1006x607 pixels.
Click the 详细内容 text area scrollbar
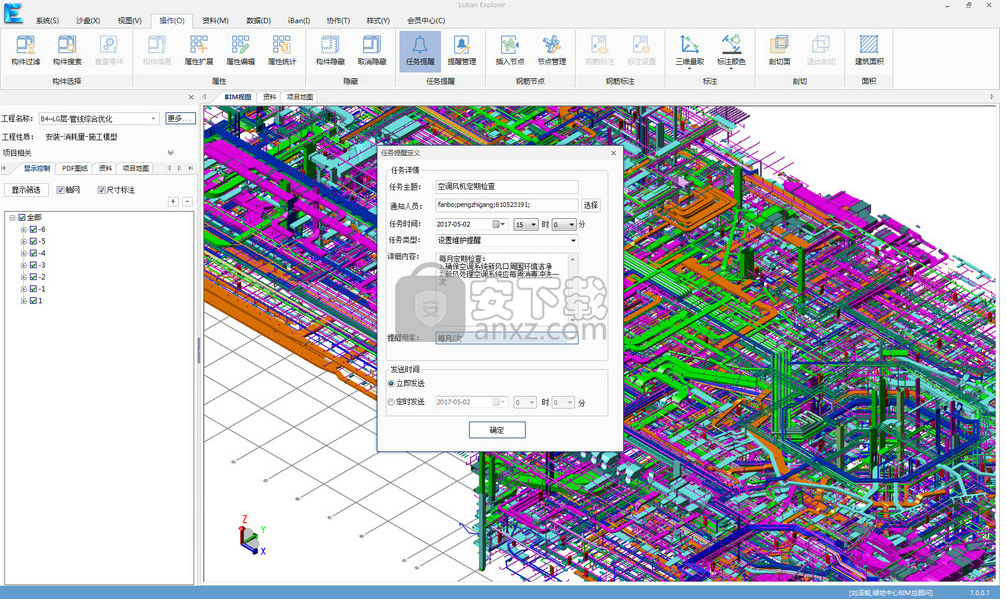click(x=573, y=289)
